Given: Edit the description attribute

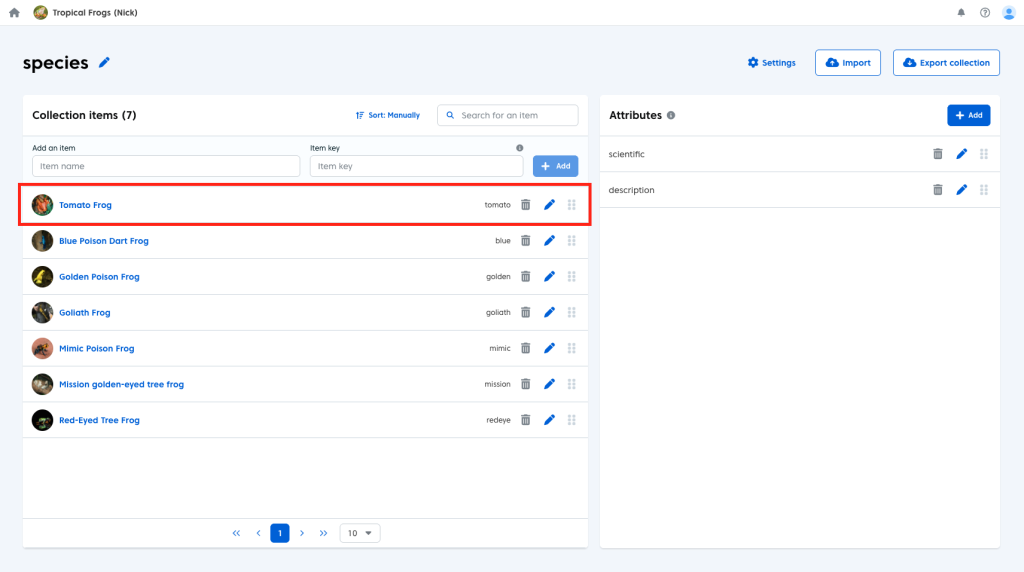Looking at the screenshot, I should pyautogui.click(x=961, y=190).
